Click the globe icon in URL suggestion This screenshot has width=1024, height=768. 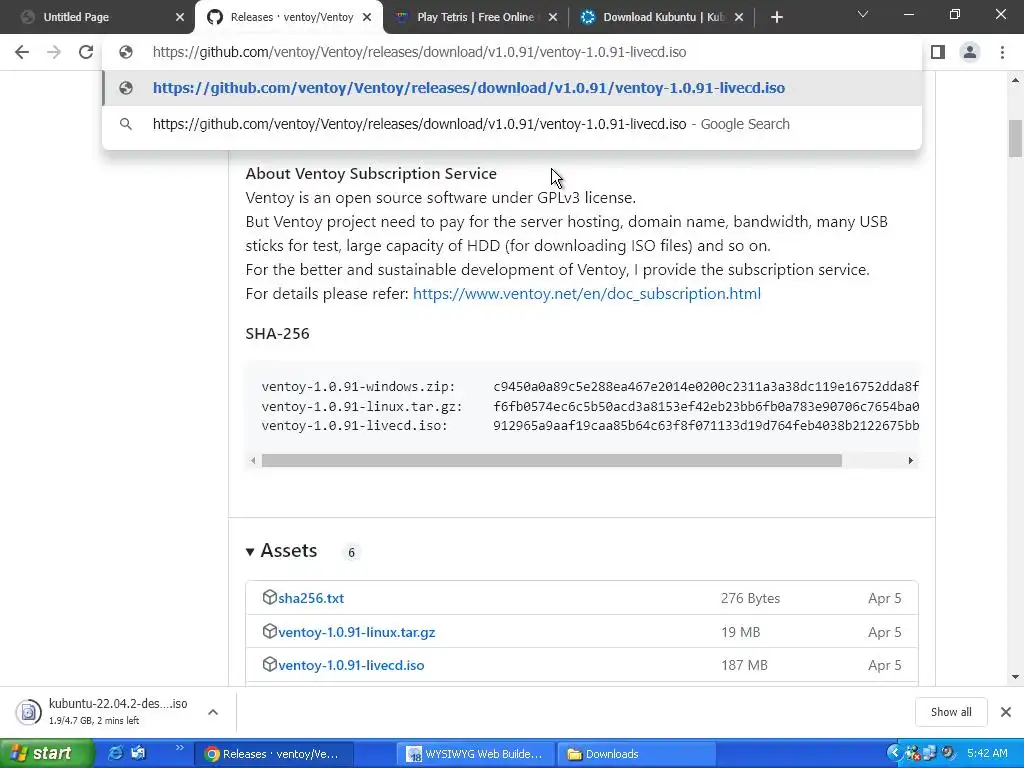coord(126,88)
